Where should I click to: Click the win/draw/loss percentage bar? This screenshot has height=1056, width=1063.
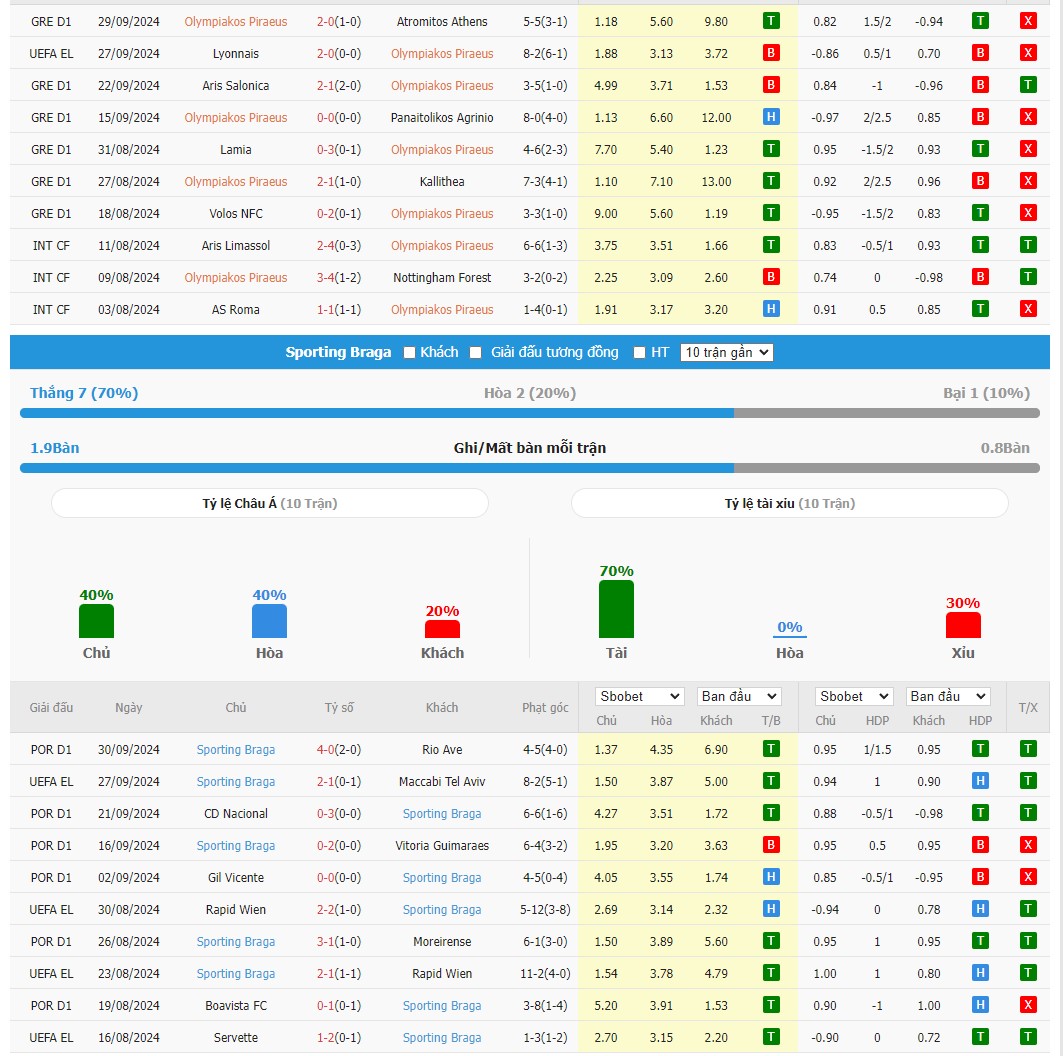coord(530,413)
